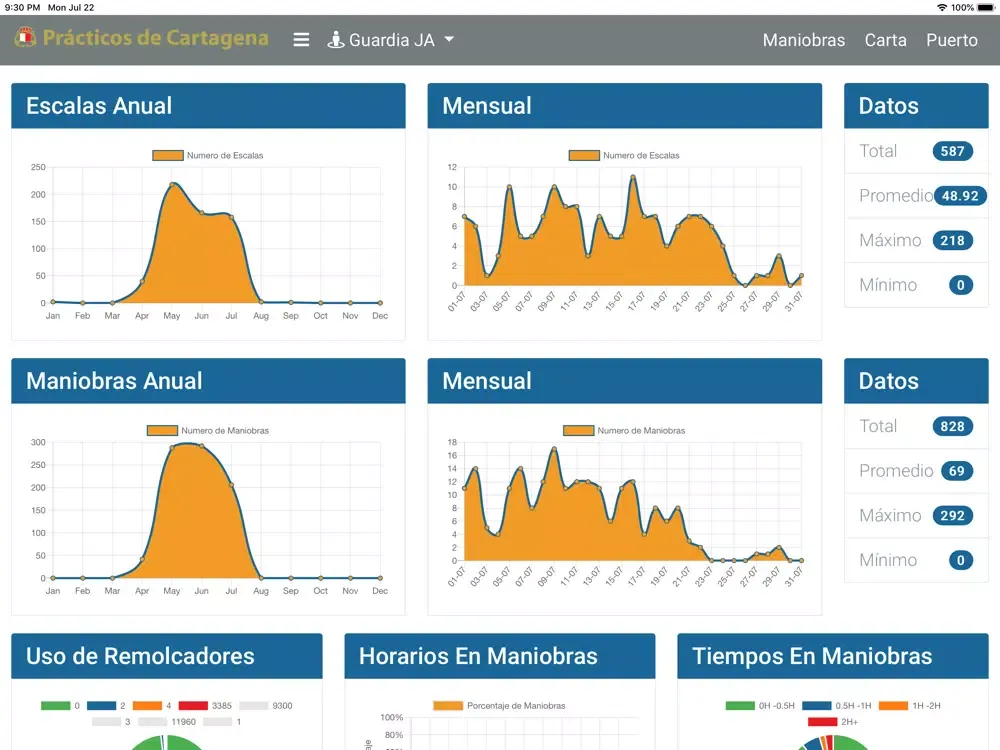Viewport: 1000px width, 750px height.
Task: Tap the Máximo badge showing 292
Action: (952, 515)
